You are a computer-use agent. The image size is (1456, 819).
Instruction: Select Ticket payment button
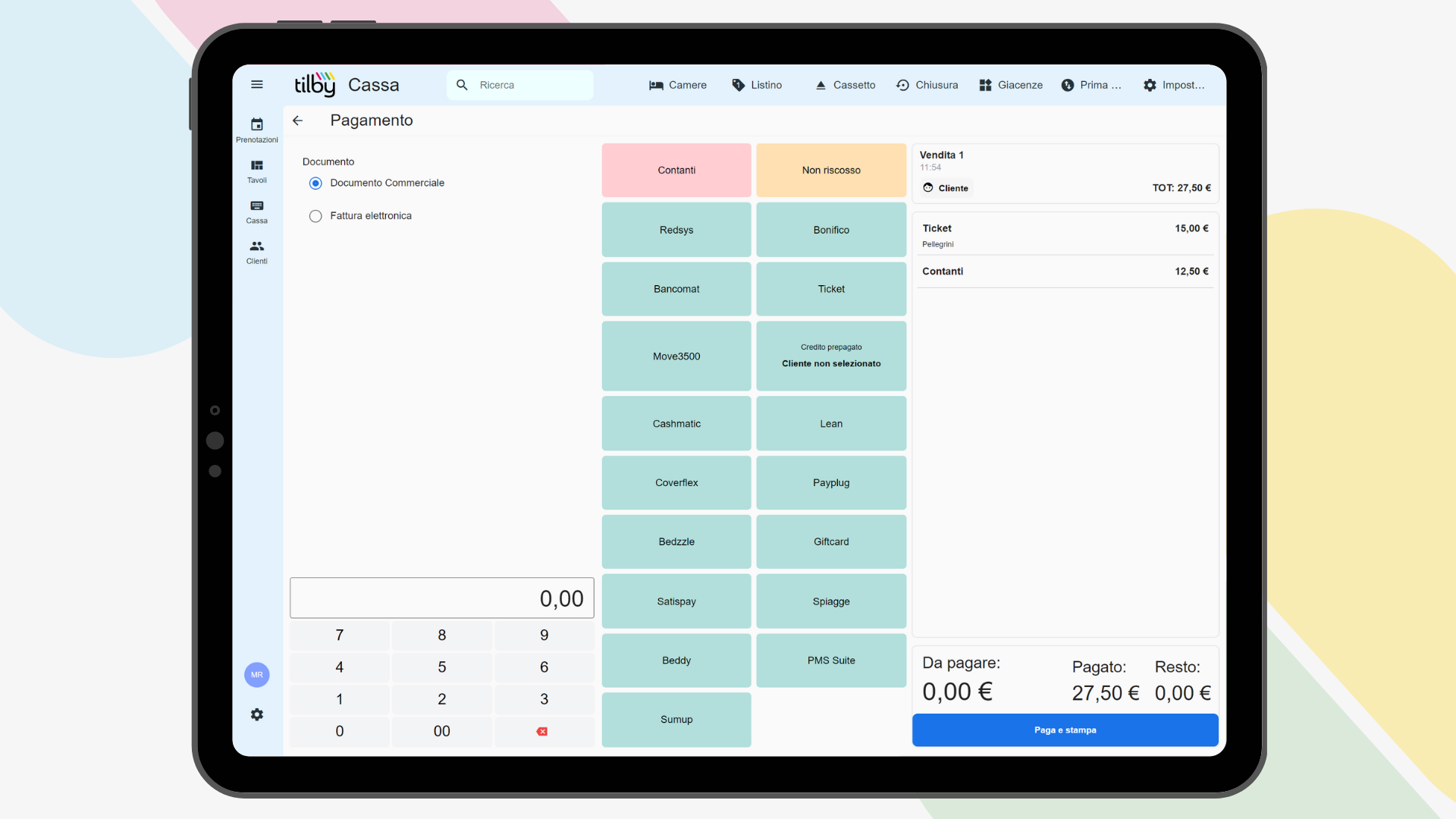tap(831, 289)
